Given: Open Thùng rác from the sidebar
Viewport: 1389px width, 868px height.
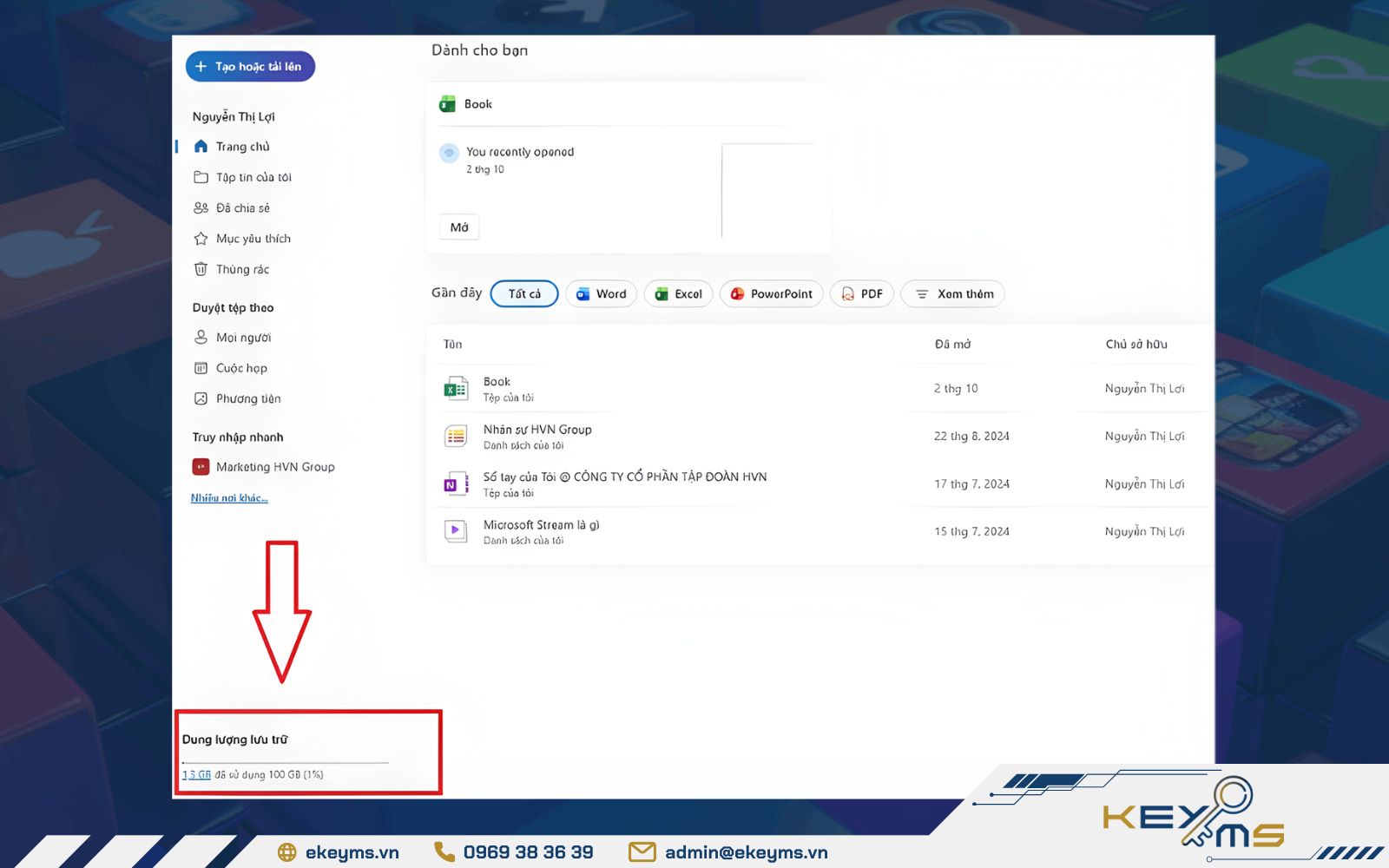Looking at the screenshot, I should [x=241, y=269].
